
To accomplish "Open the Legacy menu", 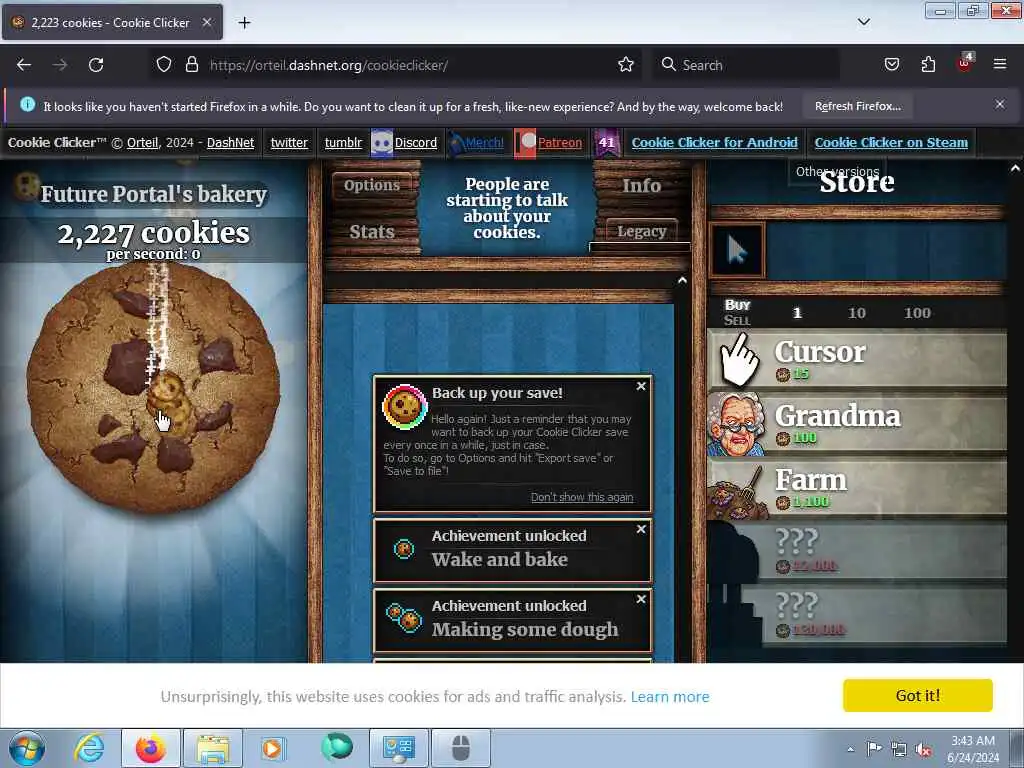I will [641, 231].
